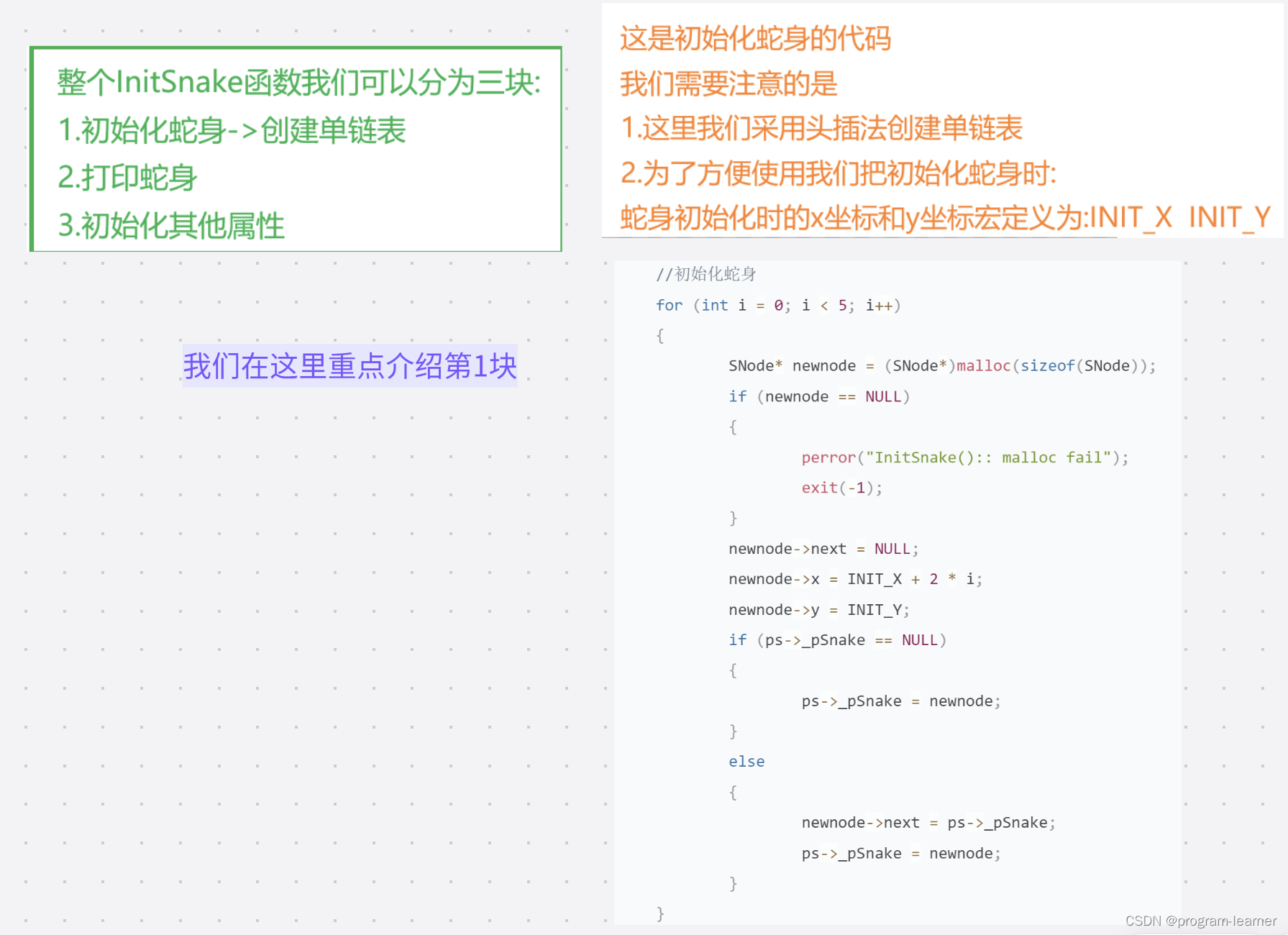Click the line mentioning INIT_X INIT_Y macros
This screenshot has width=1288, height=935.
click(946, 217)
